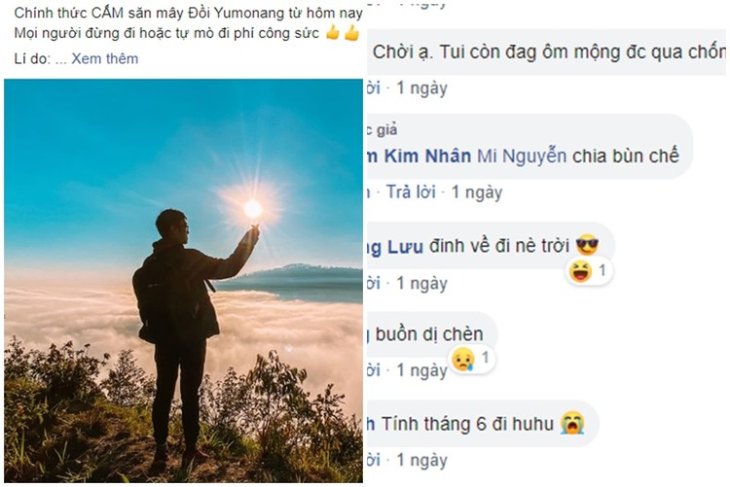Open tagged profile Mi Nguyễn

[521, 156]
